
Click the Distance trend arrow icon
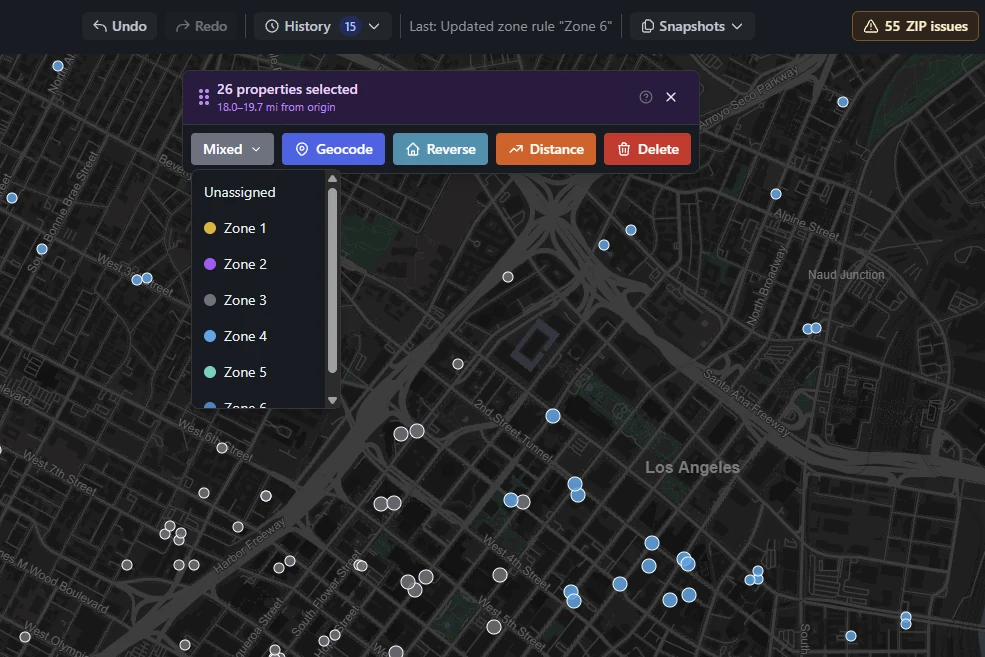tap(516, 149)
